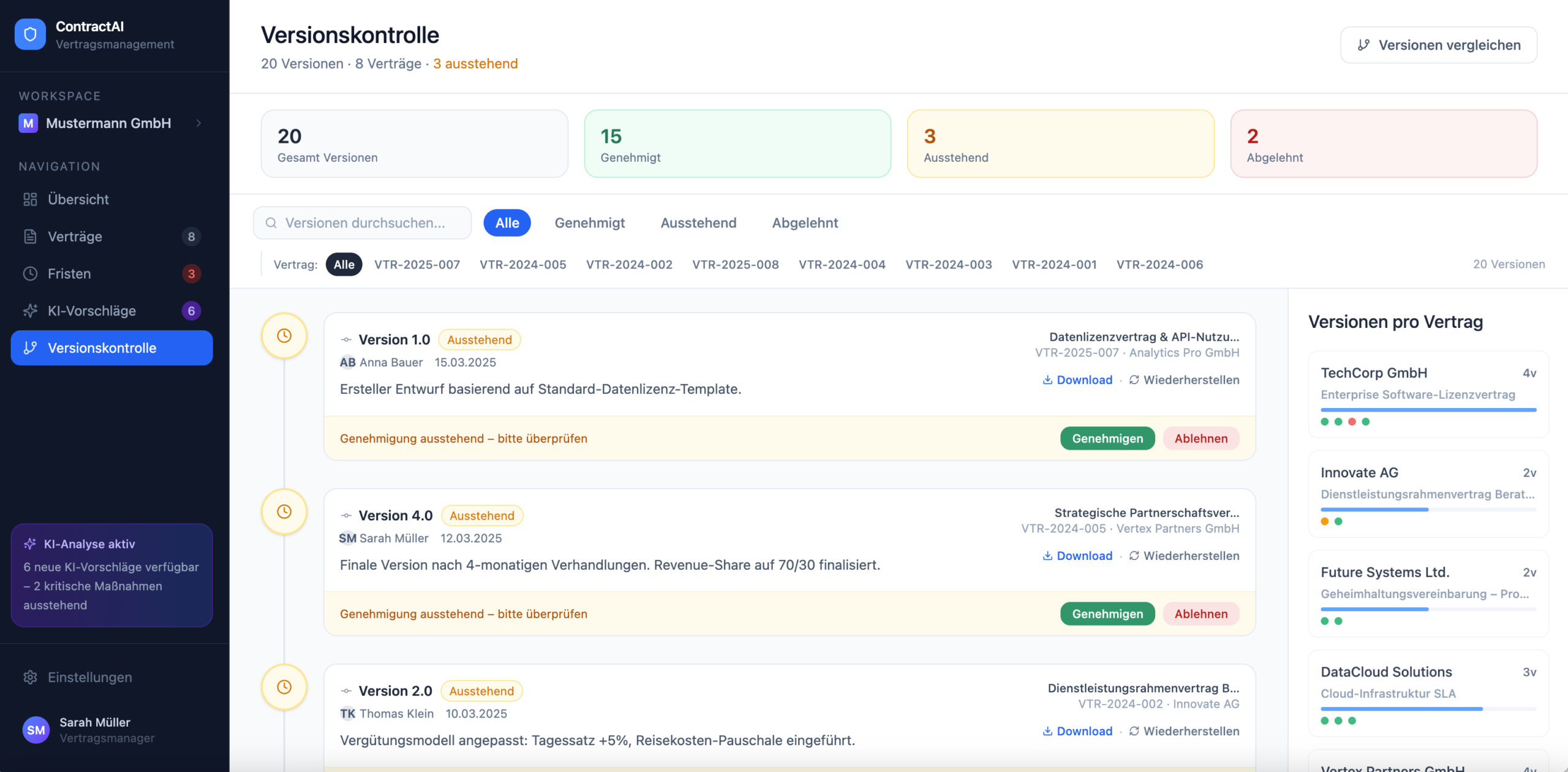Approve Version 1.0 with Genehmigen

tap(1107, 439)
